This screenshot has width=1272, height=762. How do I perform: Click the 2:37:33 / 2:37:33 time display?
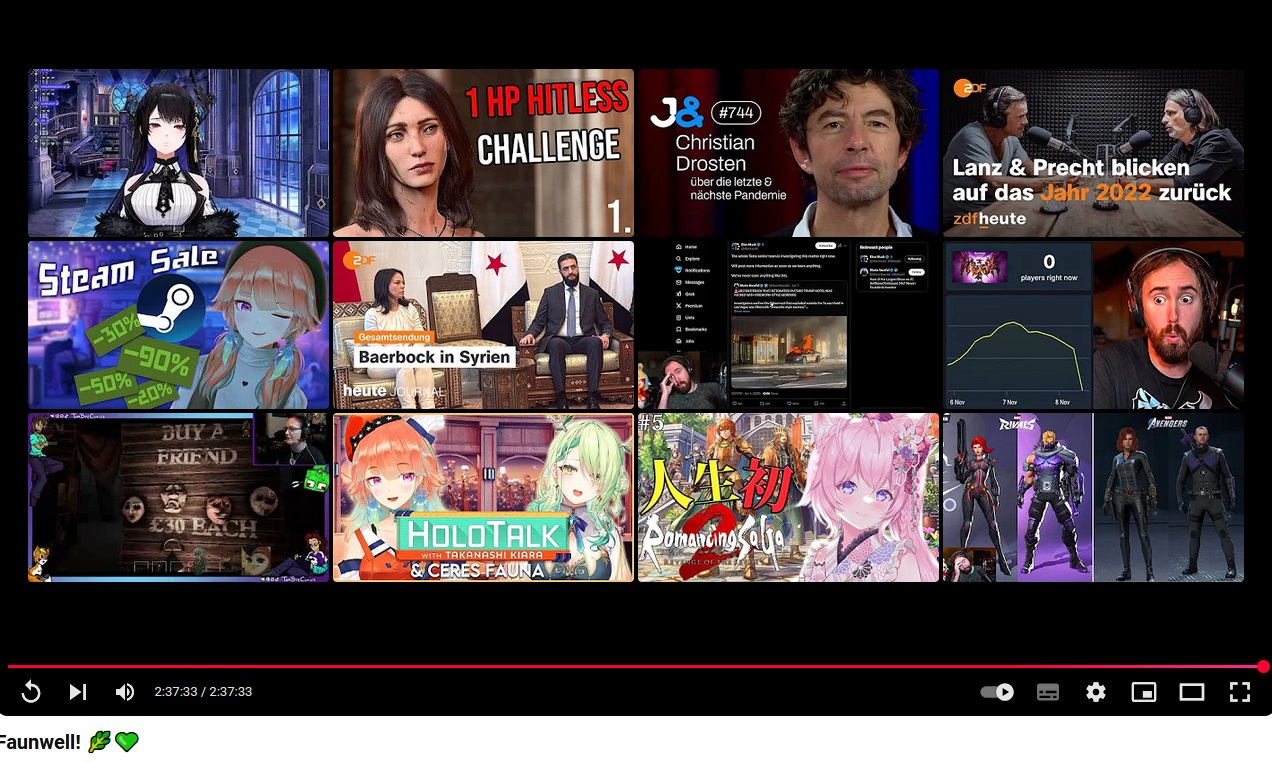(x=203, y=692)
